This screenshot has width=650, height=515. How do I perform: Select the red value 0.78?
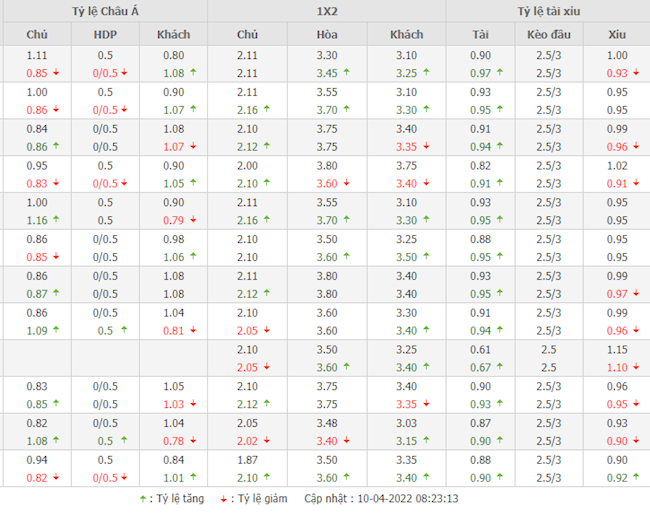pyautogui.click(x=173, y=441)
